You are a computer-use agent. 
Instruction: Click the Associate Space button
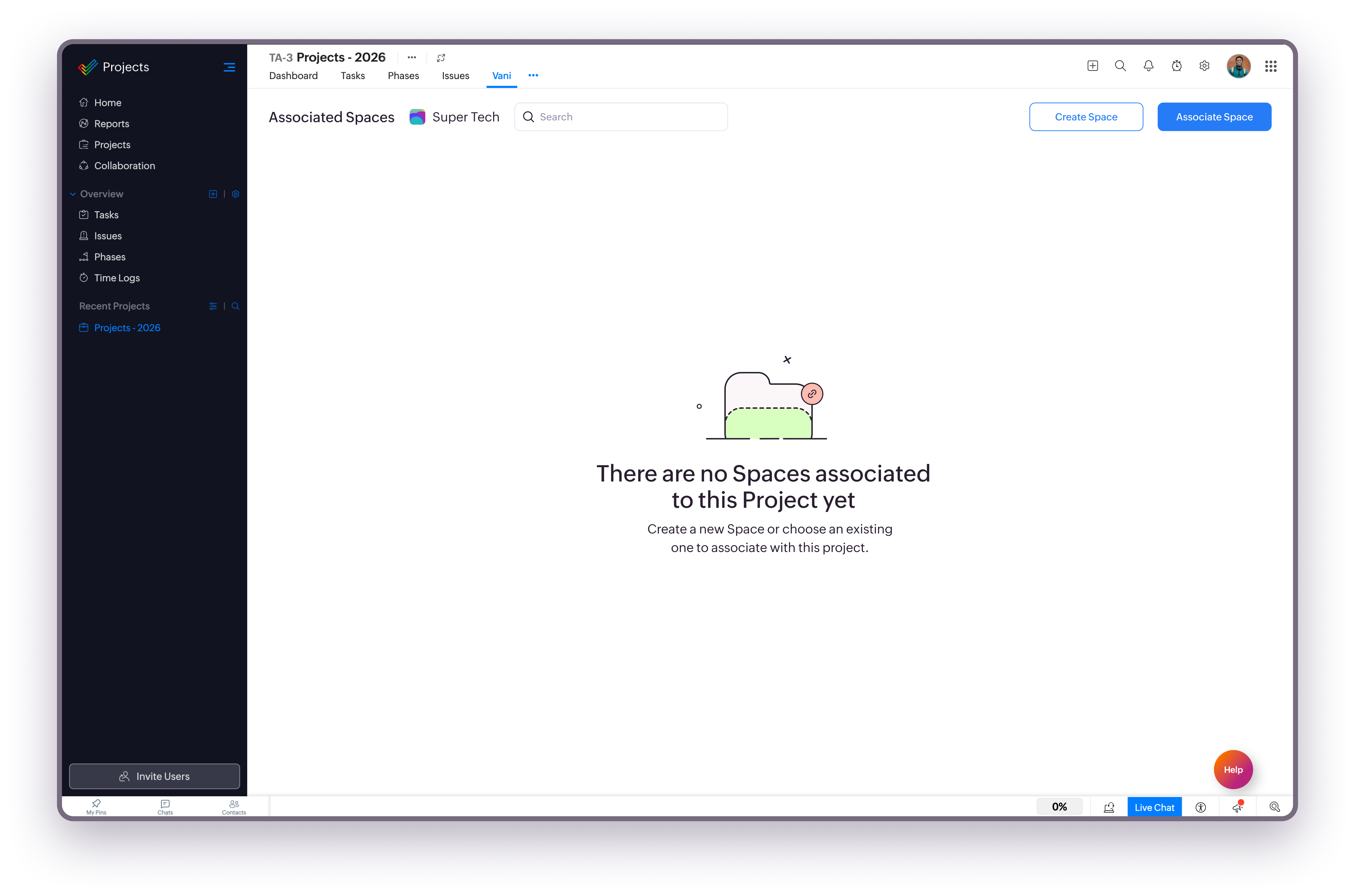tap(1214, 117)
